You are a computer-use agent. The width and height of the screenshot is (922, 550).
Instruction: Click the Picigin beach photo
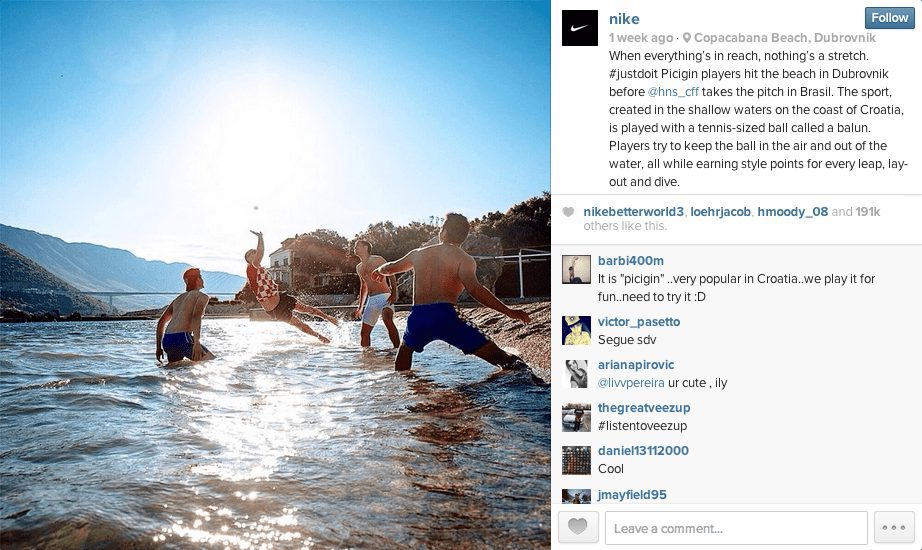pos(275,275)
